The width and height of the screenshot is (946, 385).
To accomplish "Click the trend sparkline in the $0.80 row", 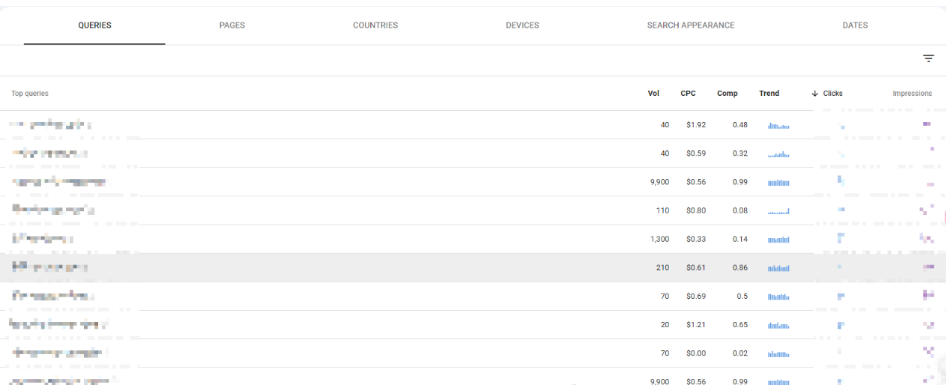I will click(778, 211).
